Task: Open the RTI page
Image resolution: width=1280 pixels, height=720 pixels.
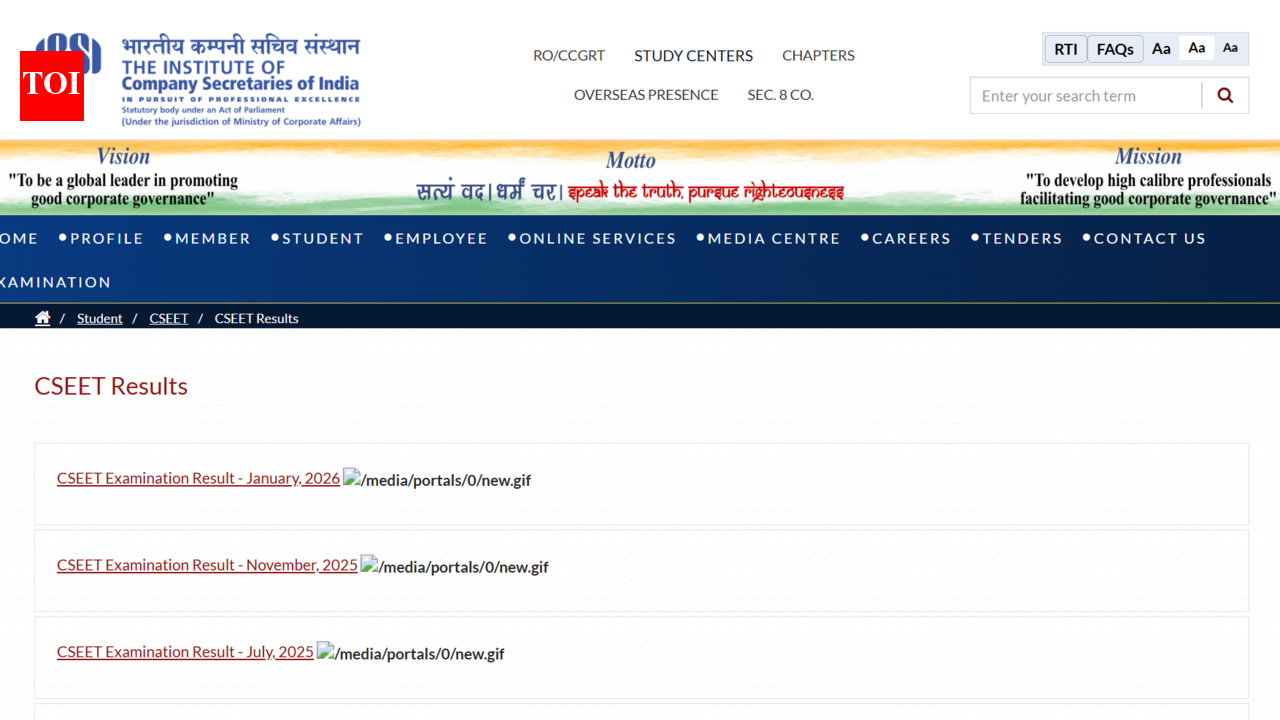Action: (1066, 49)
